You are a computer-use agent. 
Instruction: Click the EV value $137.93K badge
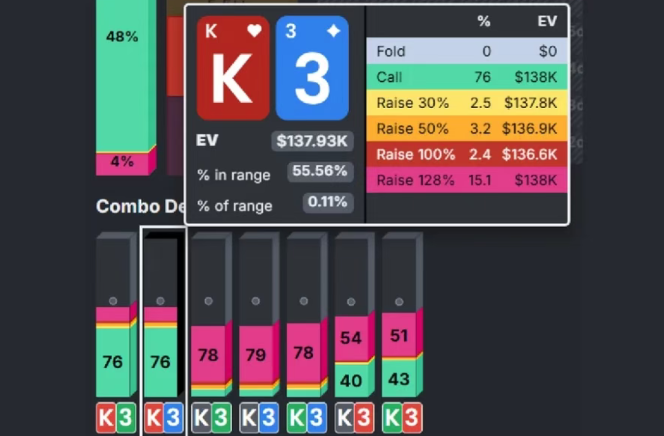coord(312,141)
